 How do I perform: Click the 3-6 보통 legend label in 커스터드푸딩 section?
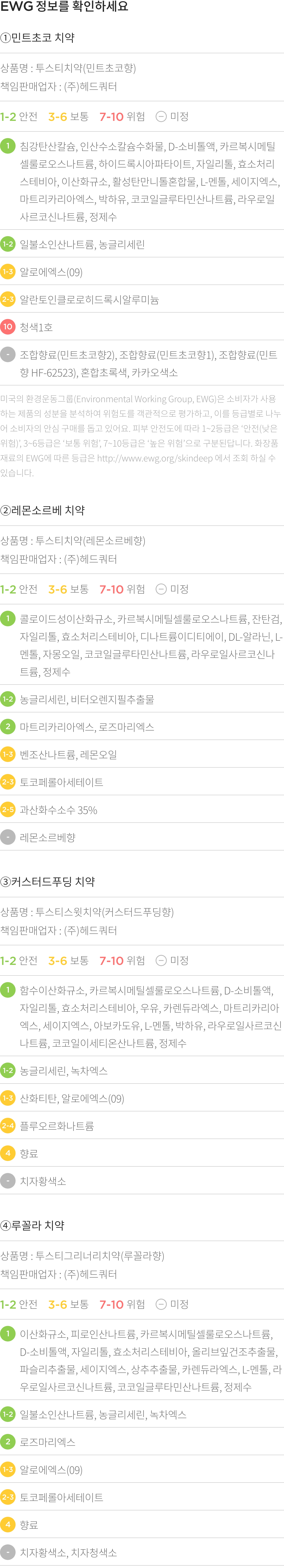pos(68,960)
